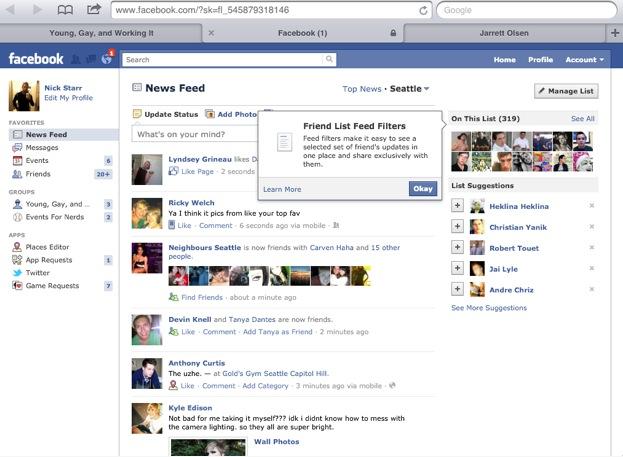Select News Feed in the Favorites sidebar
The width and height of the screenshot is (623, 457).
coord(64,135)
